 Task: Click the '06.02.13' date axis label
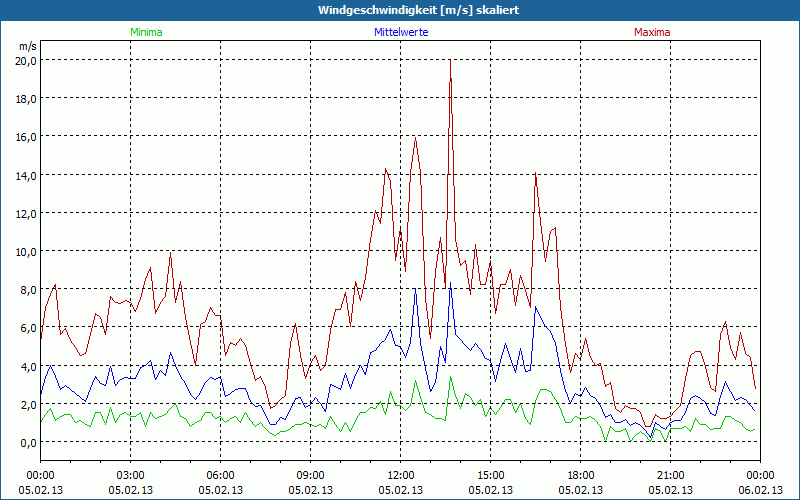[760, 490]
